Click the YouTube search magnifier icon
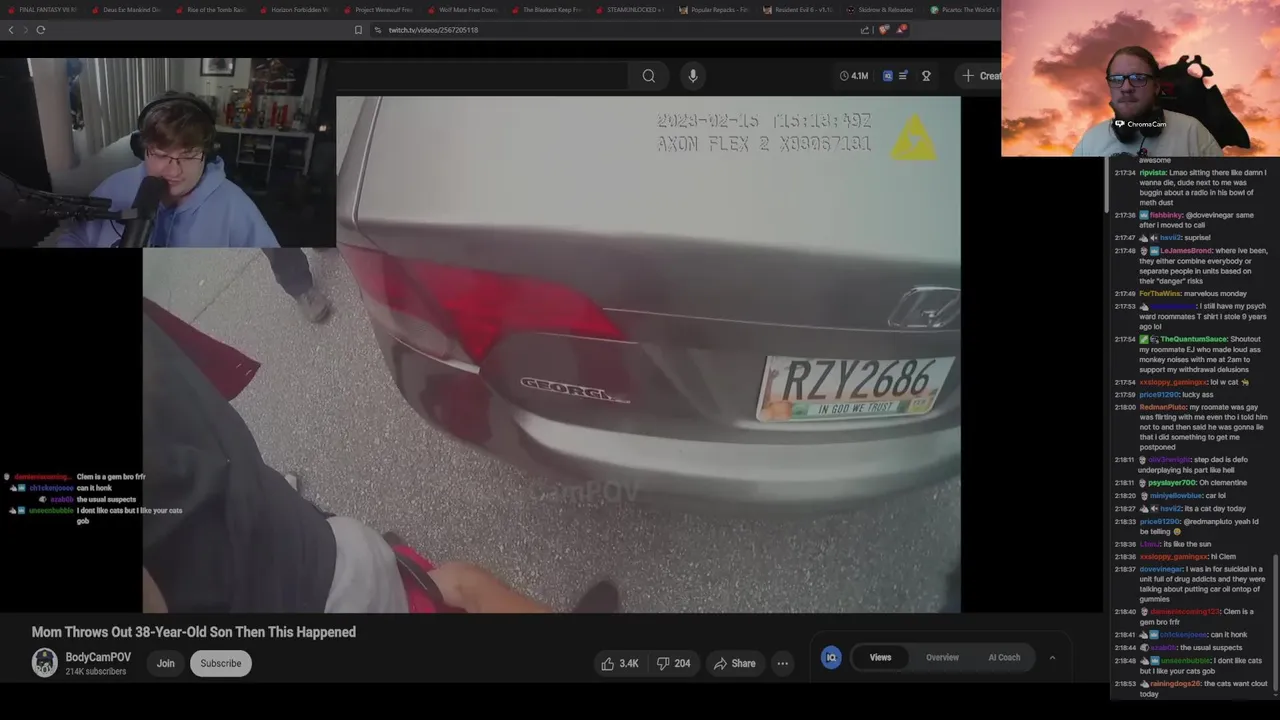This screenshot has height=720, width=1280. tap(649, 76)
